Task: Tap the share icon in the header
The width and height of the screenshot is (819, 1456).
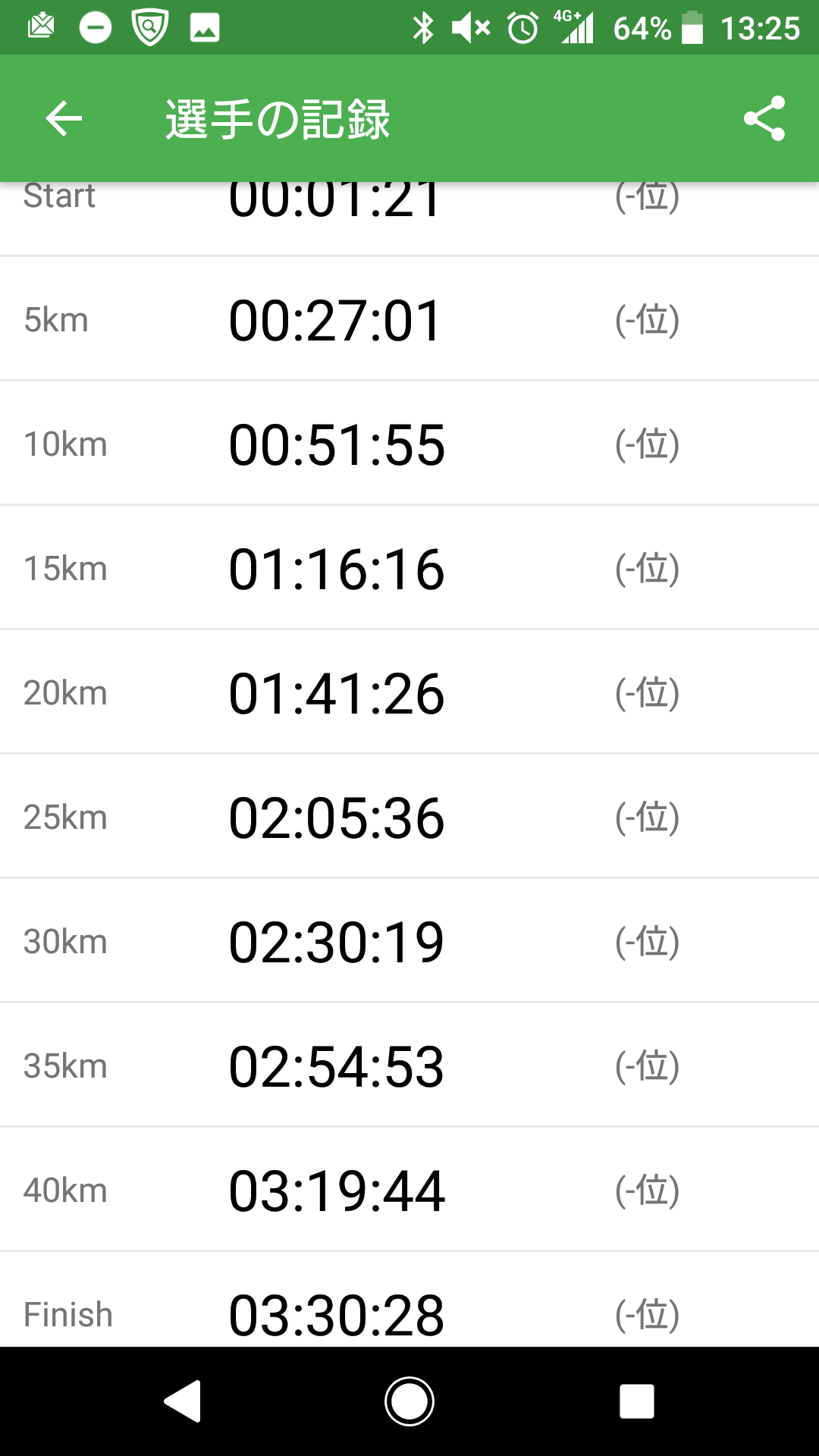Action: point(764,118)
